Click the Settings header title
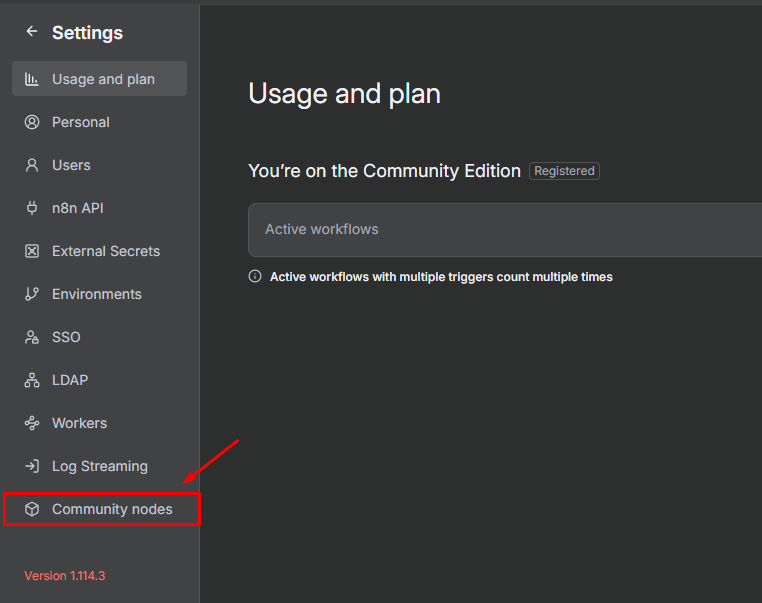The width and height of the screenshot is (762, 603). tap(87, 33)
